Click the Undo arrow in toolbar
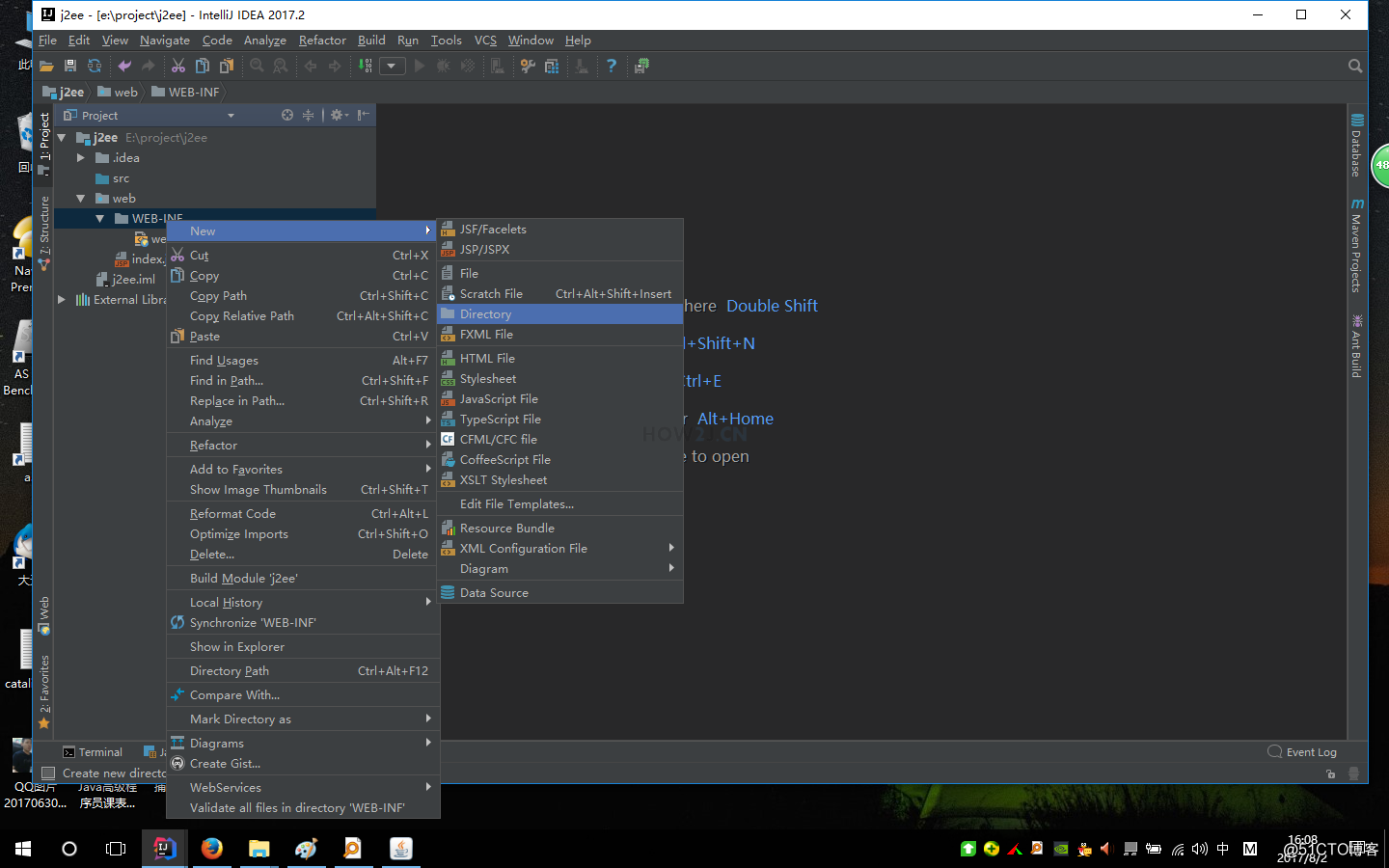 coord(124,66)
